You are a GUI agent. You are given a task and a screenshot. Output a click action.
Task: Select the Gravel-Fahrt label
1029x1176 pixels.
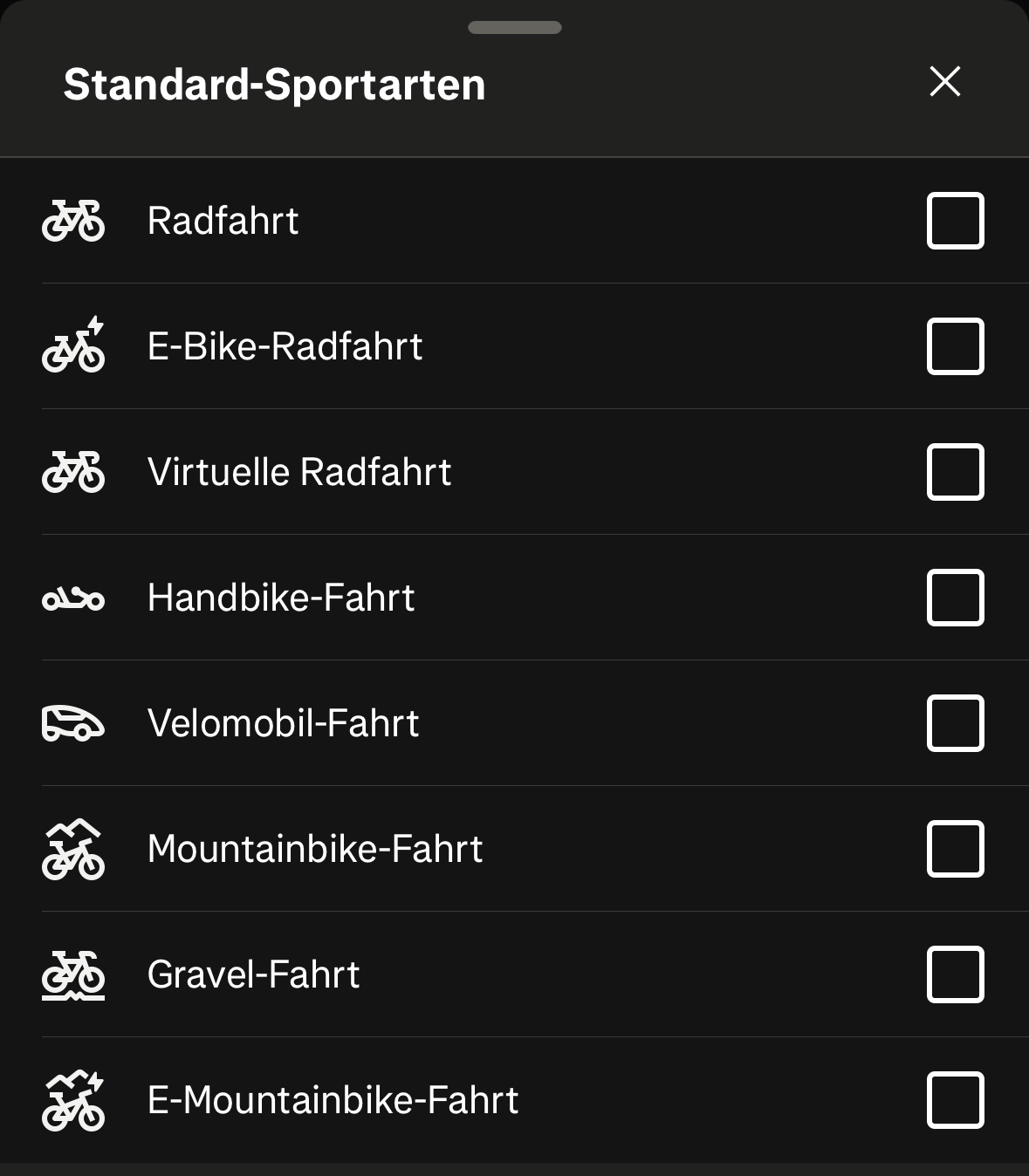(x=253, y=974)
